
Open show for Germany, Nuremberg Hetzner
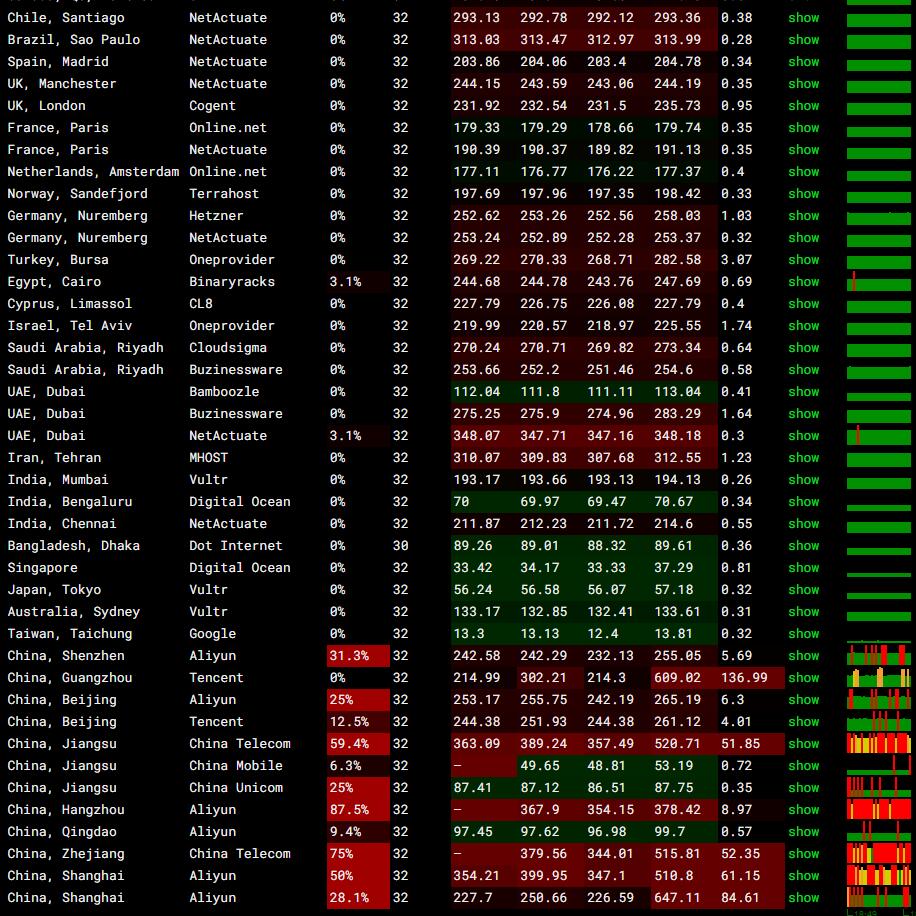[803, 216]
